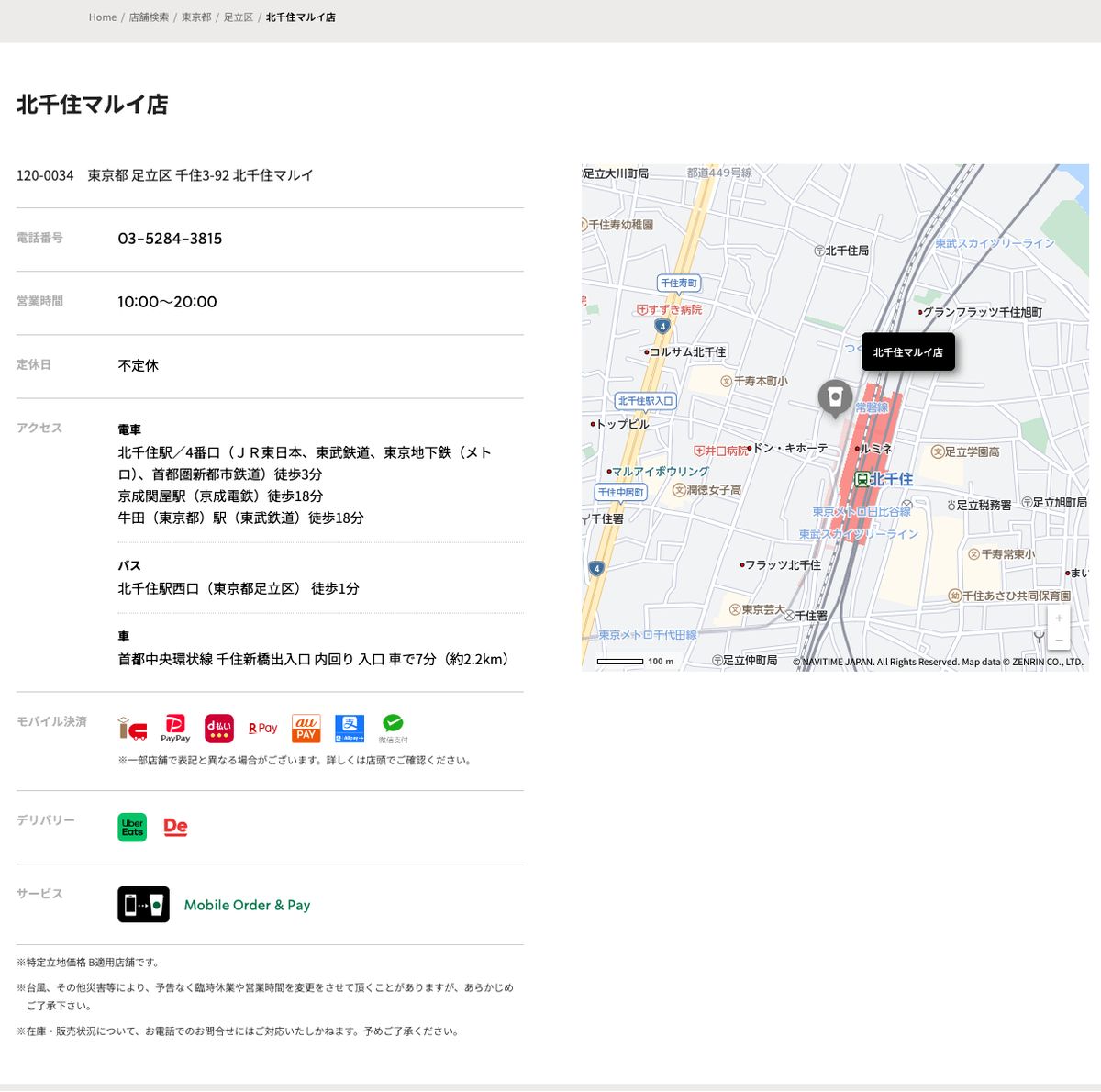Click the 井口病院 hospital marker
This screenshot has height=1092, width=1101.
pos(699,451)
